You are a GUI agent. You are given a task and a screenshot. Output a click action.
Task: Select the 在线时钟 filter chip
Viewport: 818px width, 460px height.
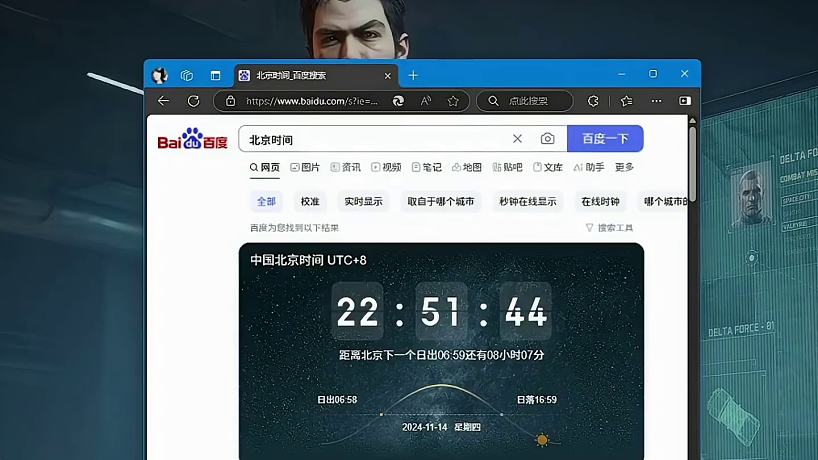pos(600,201)
